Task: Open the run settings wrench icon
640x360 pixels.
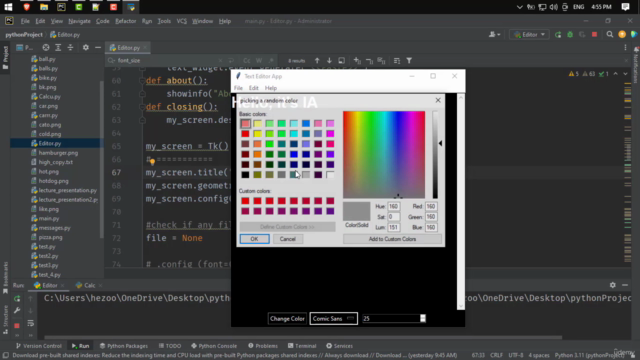Action: (x=17, y=311)
